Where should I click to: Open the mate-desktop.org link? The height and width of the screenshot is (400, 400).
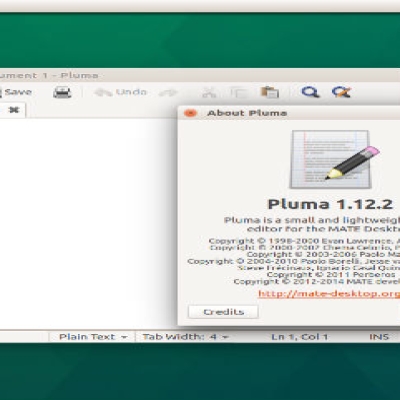click(x=329, y=294)
